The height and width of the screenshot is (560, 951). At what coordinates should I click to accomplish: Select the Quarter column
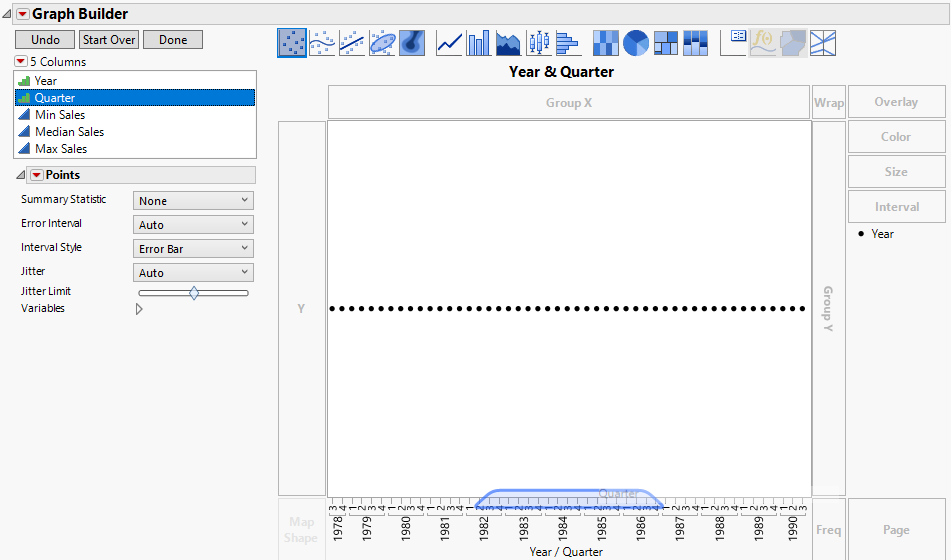[x=135, y=98]
